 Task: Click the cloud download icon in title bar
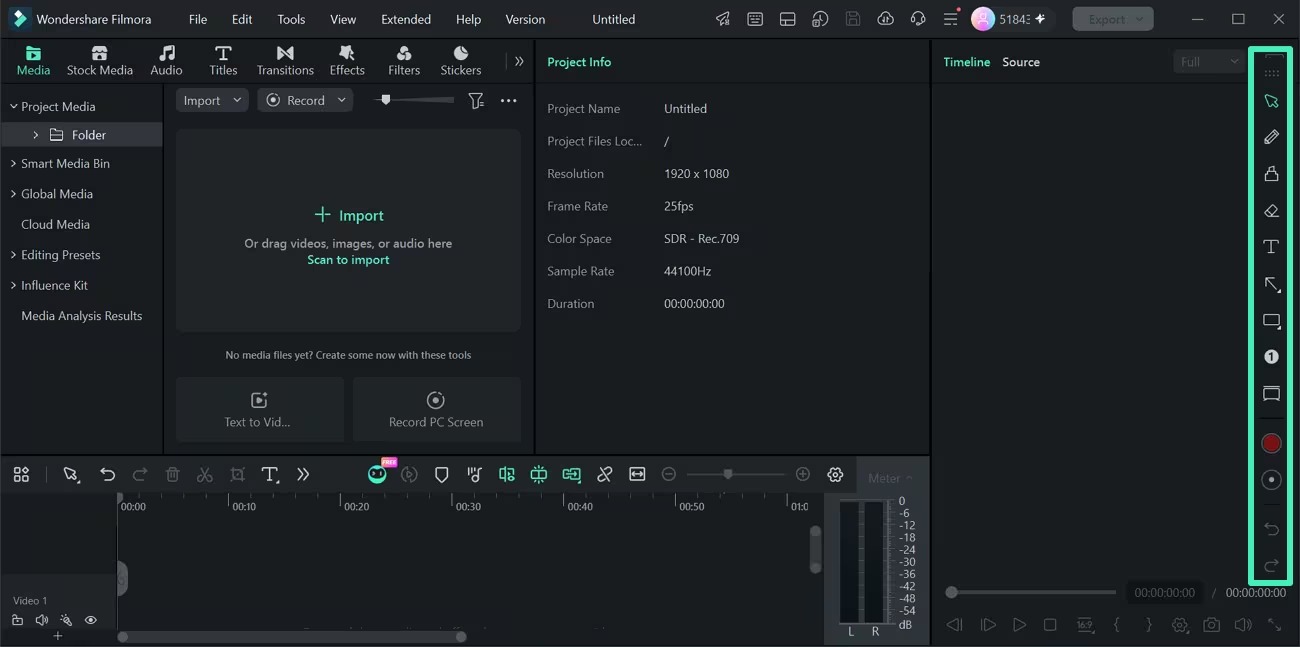click(x=885, y=19)
